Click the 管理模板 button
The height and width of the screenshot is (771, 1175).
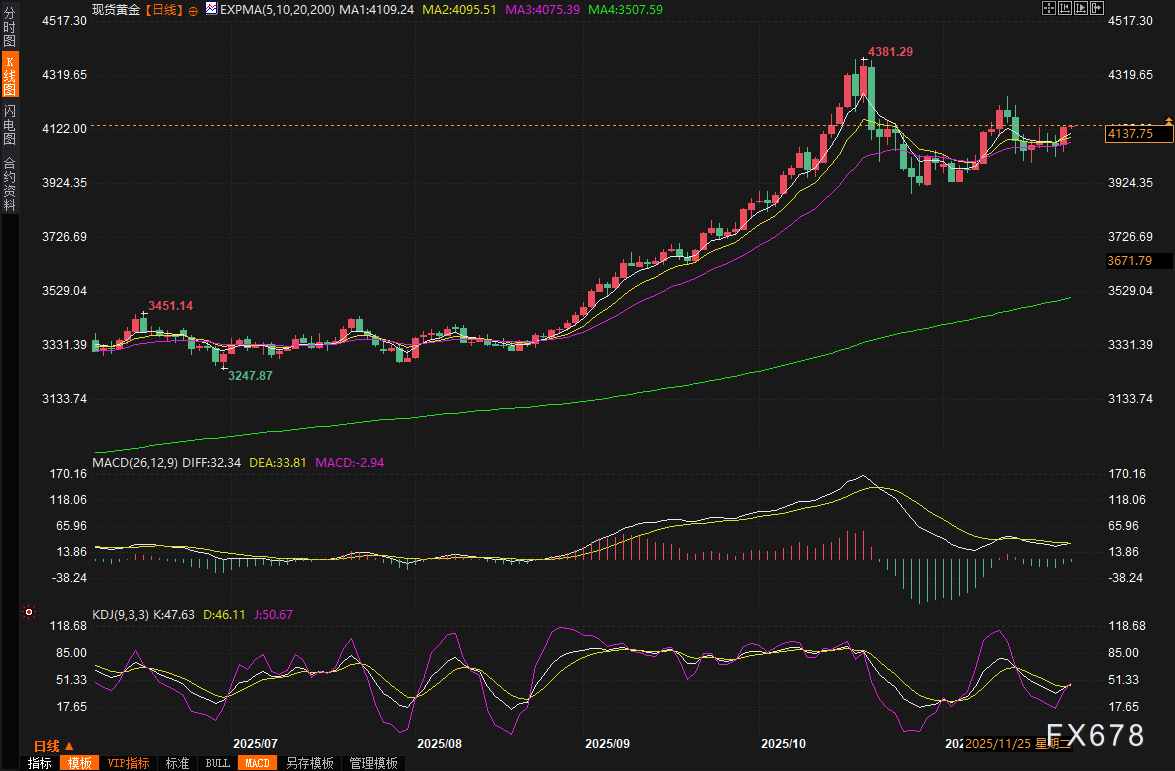[373, 763]
